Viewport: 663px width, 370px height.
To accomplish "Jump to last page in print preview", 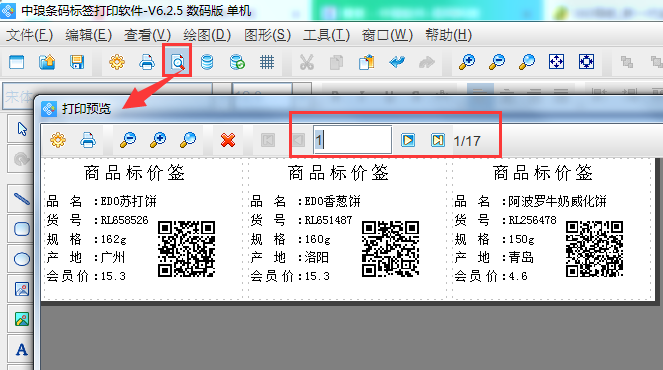I will (438, 140).
